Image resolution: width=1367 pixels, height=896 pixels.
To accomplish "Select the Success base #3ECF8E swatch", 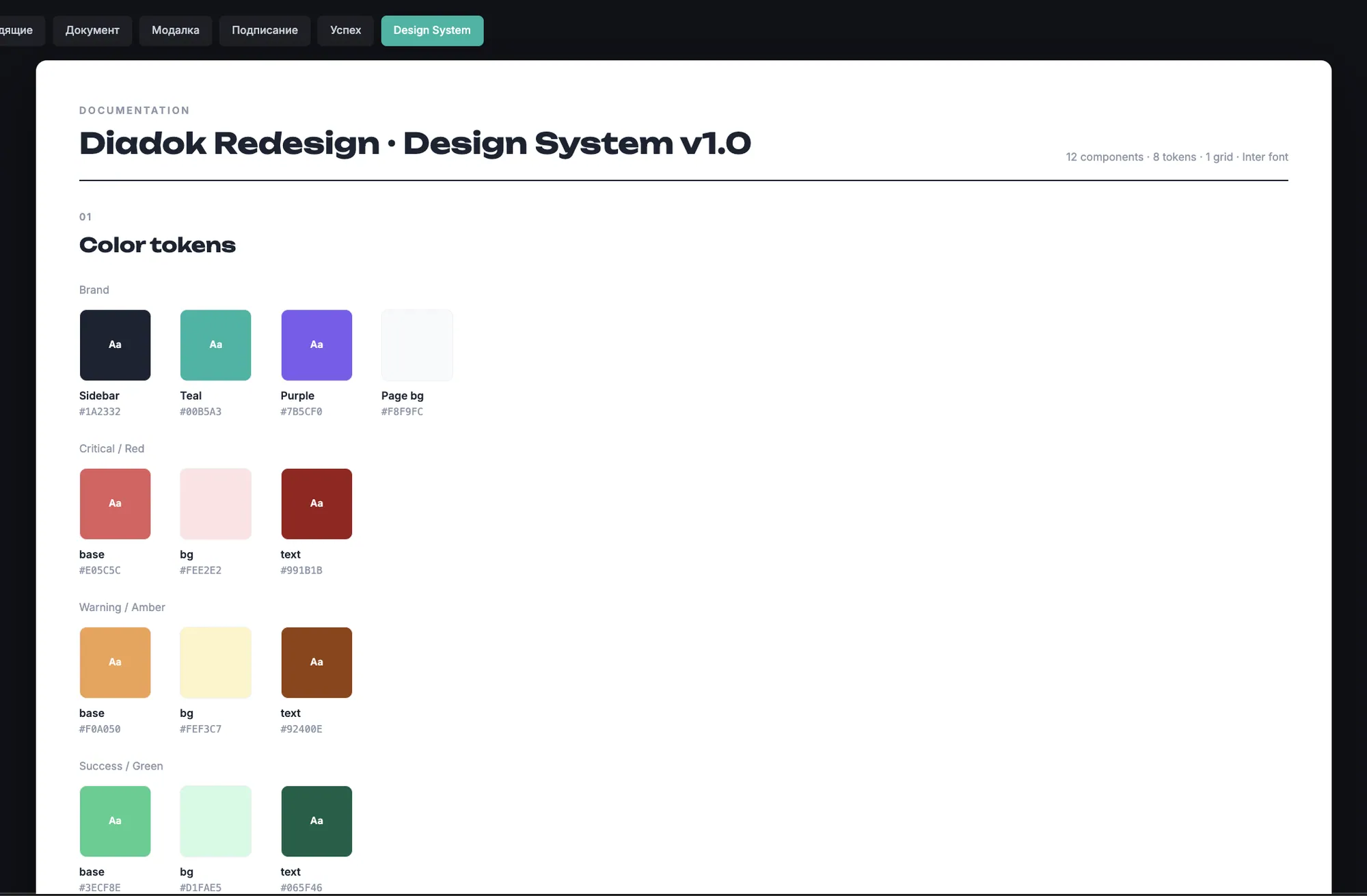I will (115, 821).
